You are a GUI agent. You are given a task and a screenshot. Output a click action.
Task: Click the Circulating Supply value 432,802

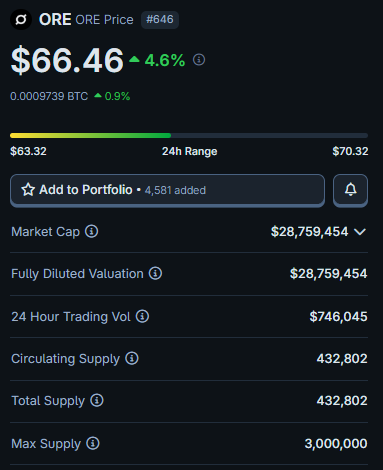(x=342, y=359)
